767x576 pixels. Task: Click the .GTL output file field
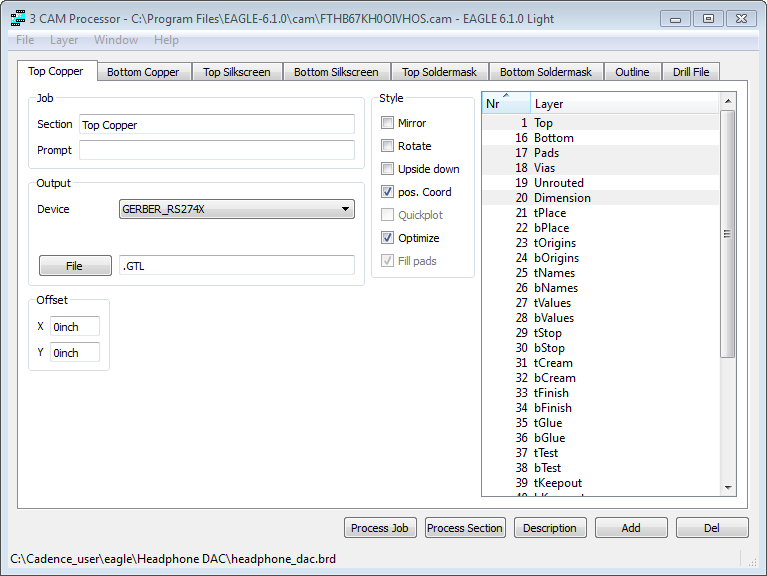[x=237, y=266]
